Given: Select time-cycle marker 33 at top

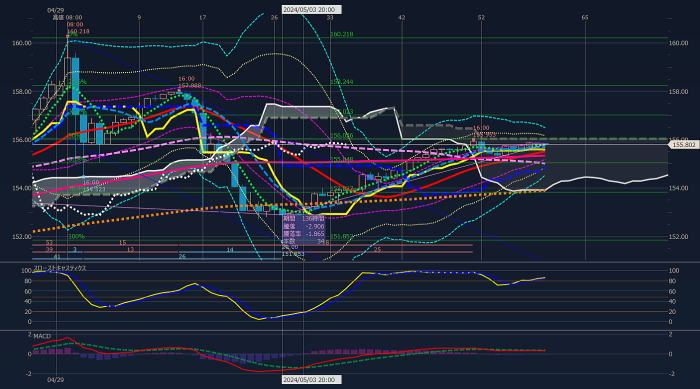Looking at the screenshot, I should pos(329,17).
